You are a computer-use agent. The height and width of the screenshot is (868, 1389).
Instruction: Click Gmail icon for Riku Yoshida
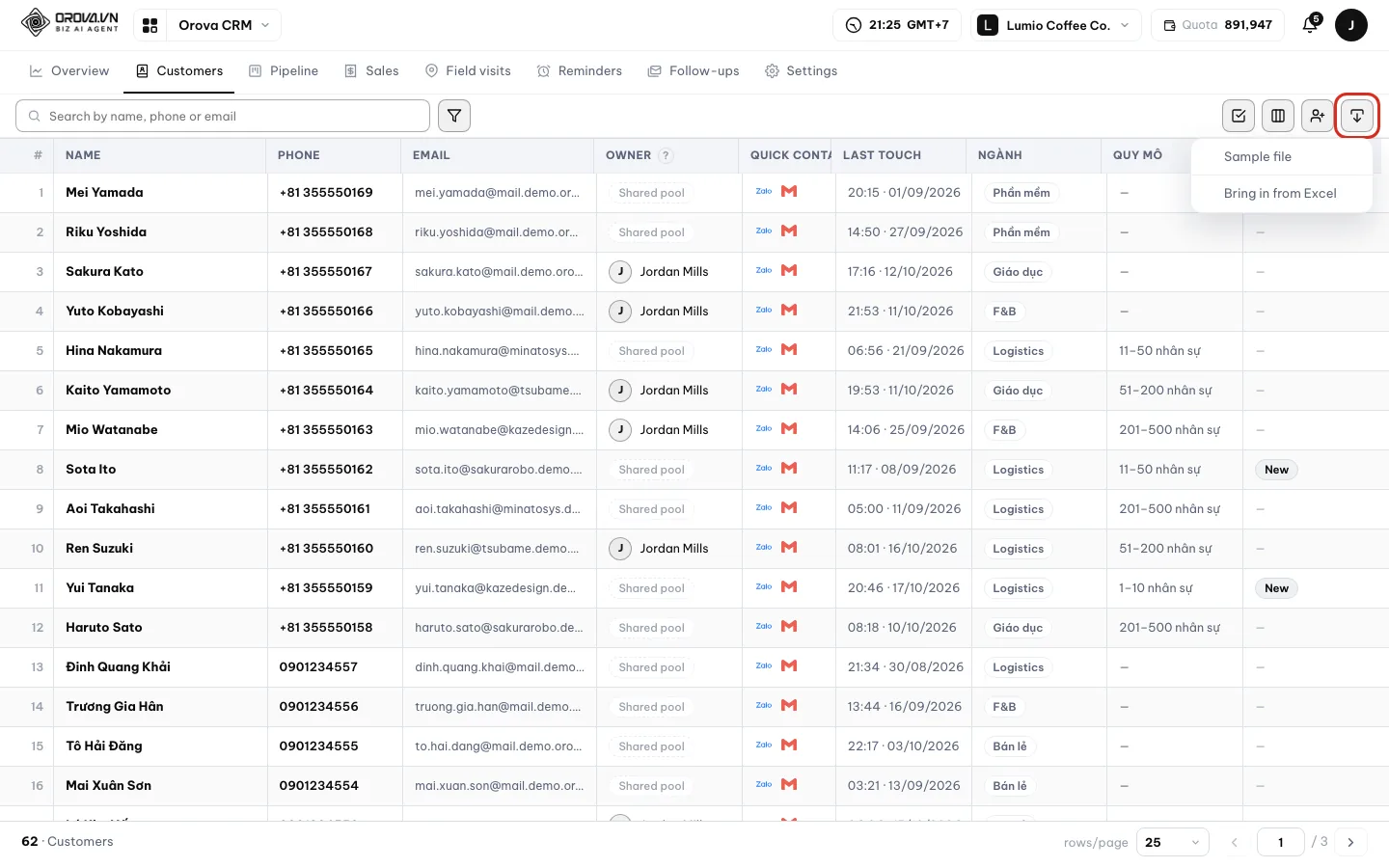(789, 231)
